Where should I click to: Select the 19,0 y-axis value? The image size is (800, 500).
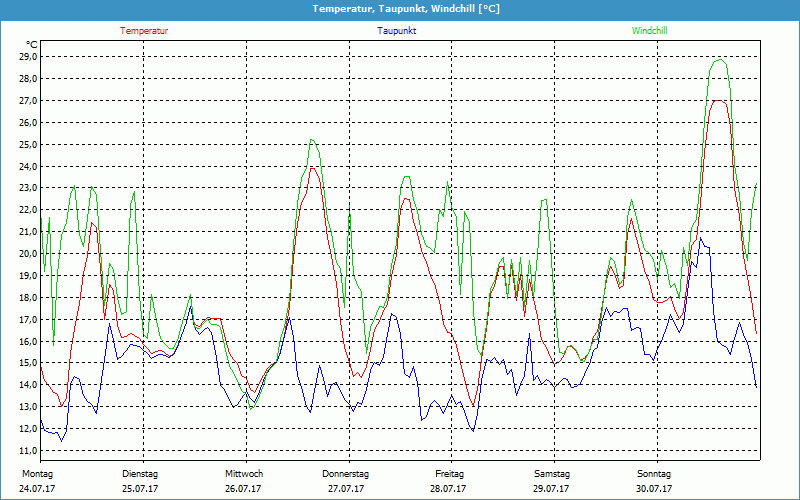click(x=28, y=276)
